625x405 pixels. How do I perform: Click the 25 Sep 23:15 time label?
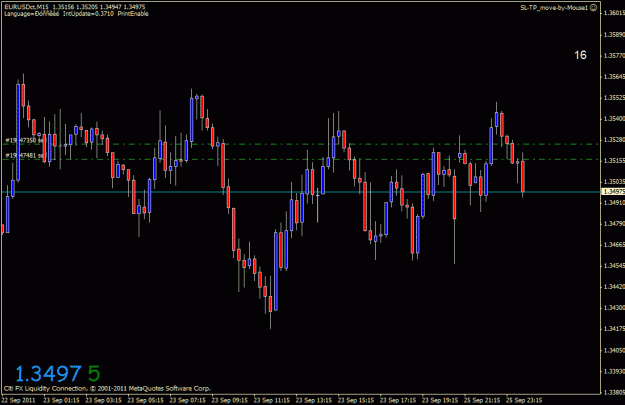[x=524, y=400]
